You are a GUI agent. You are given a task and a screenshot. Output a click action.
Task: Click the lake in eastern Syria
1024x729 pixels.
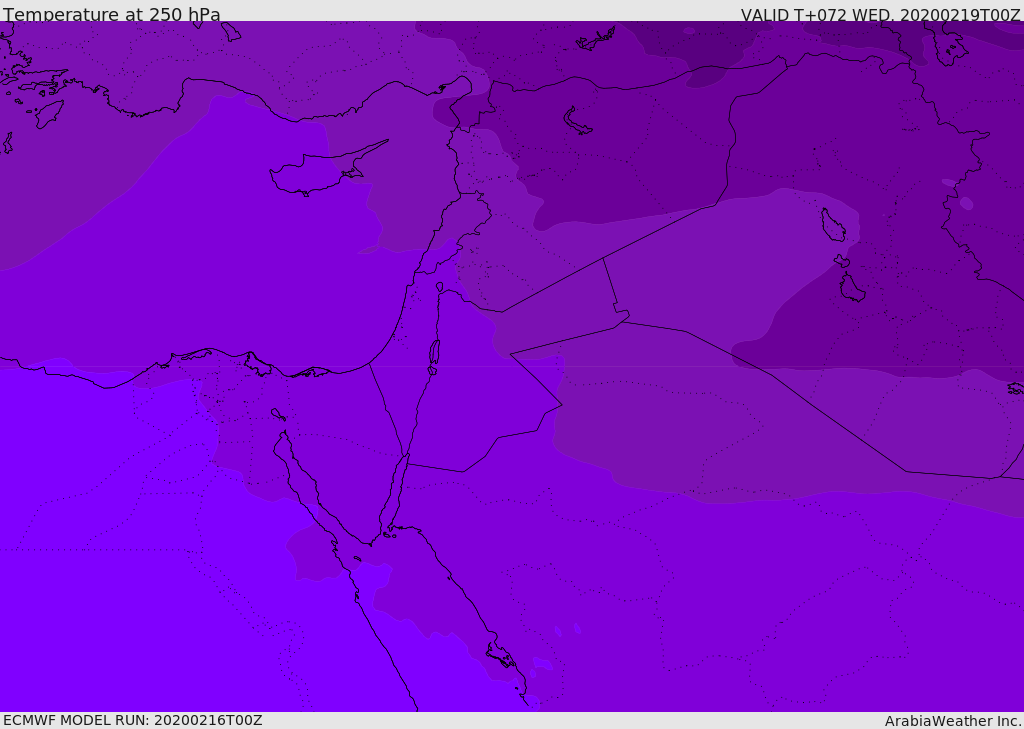coord(577,122)
